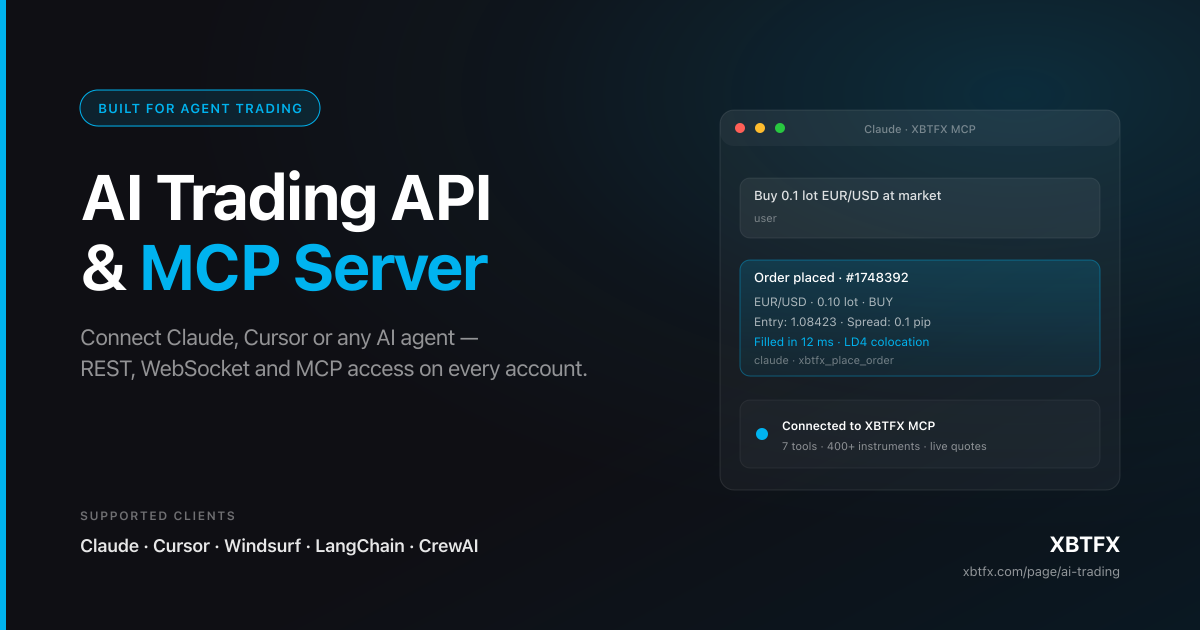Click the green maximize dot in Claude window
Viewport: 1200px width, 630px height.
[780, 128]
